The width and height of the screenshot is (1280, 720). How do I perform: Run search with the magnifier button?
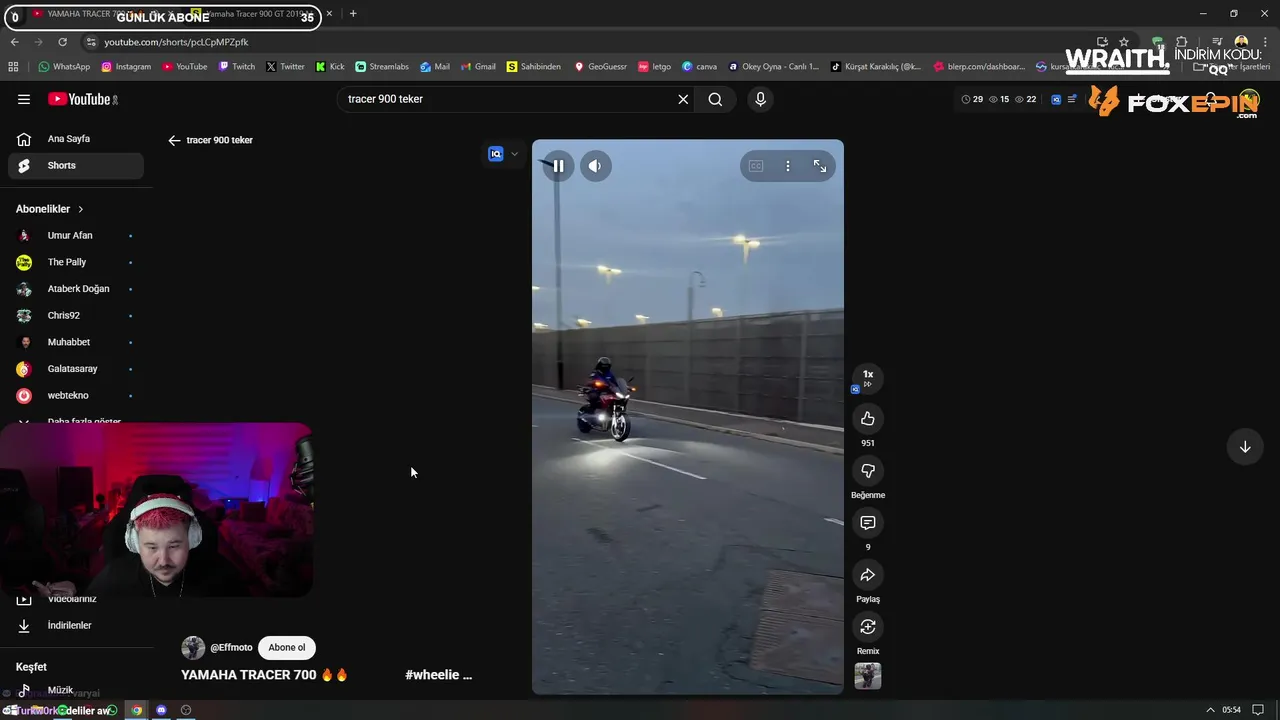(x=715, y=99)
